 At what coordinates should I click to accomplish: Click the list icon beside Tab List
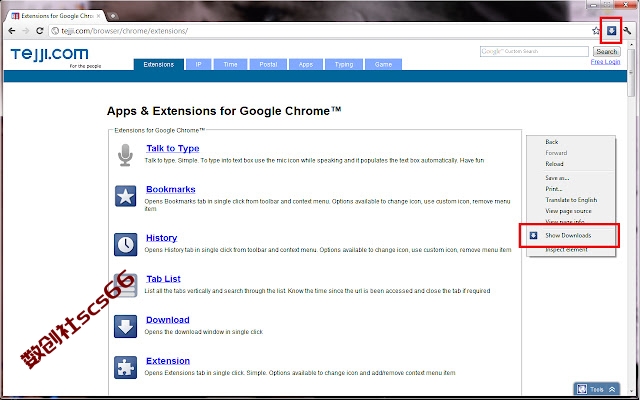[x=125, y=285]
